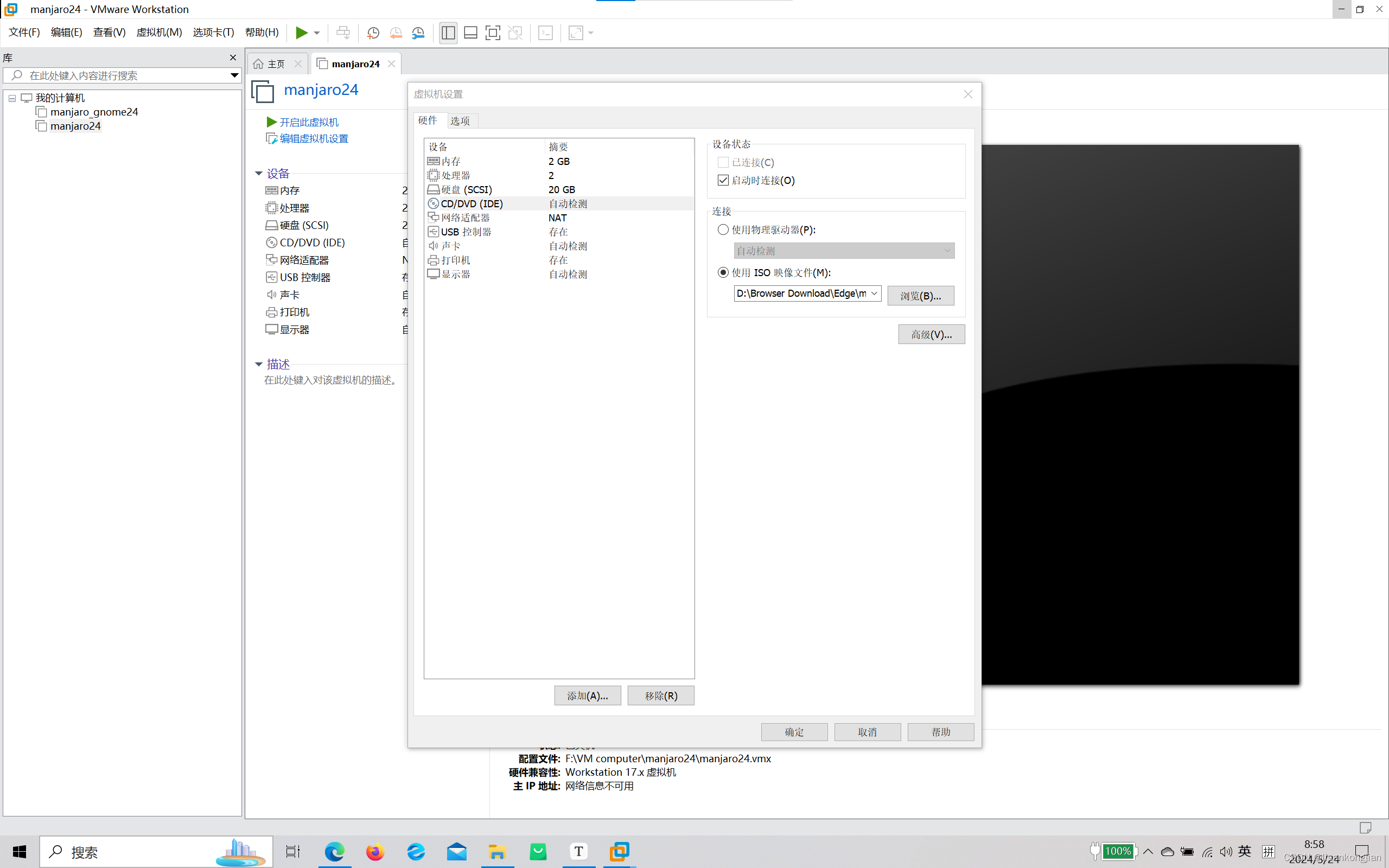
Task: Click the 帮助 button in settings dialog
Action: [x=941, y=732]
